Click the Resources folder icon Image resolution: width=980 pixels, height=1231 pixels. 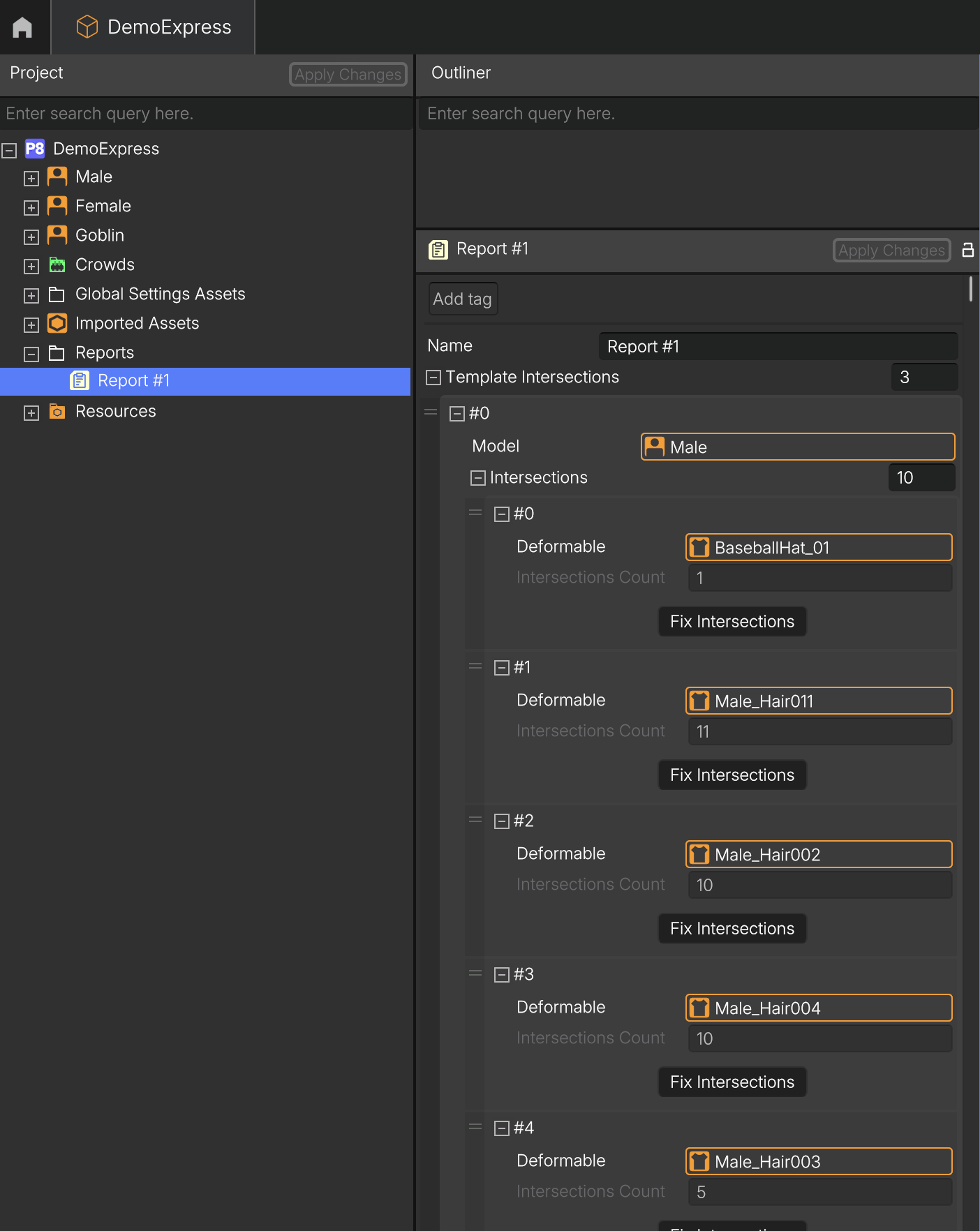pos(57,411)
